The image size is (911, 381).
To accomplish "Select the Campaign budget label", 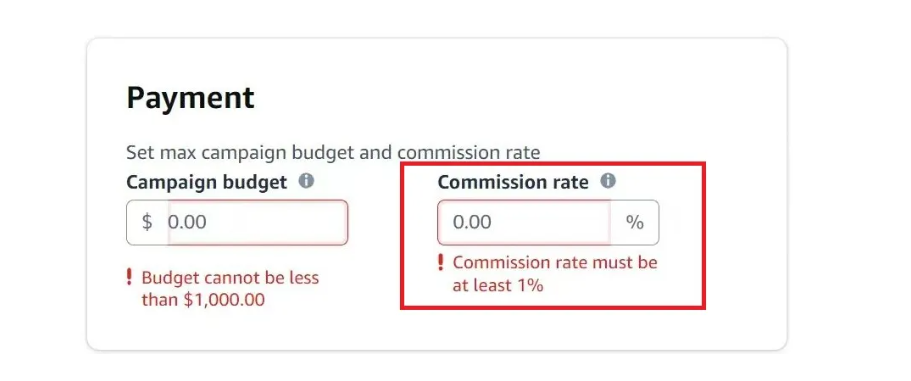I will [x=206, y=182].
